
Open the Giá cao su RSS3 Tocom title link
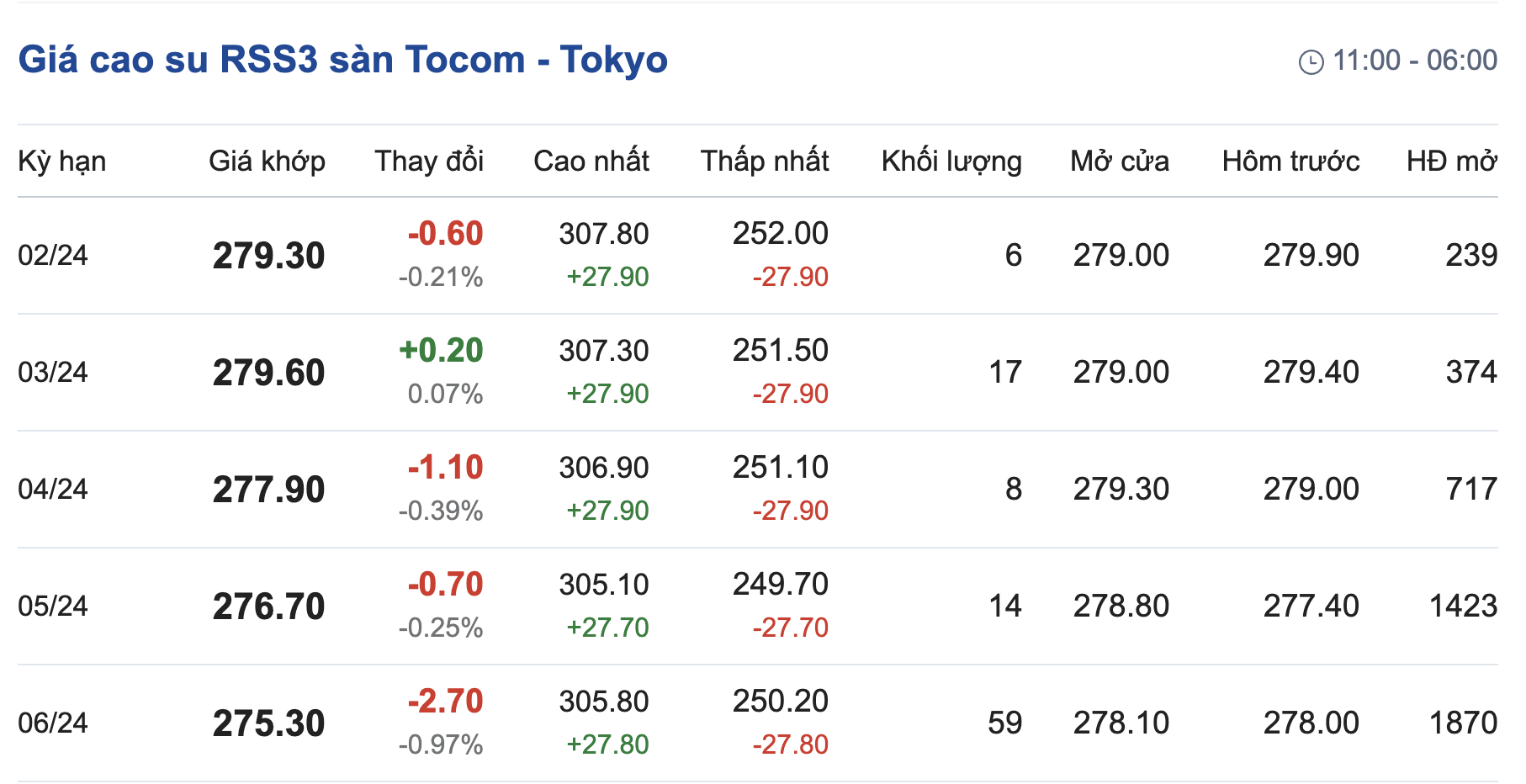point(343,60)
